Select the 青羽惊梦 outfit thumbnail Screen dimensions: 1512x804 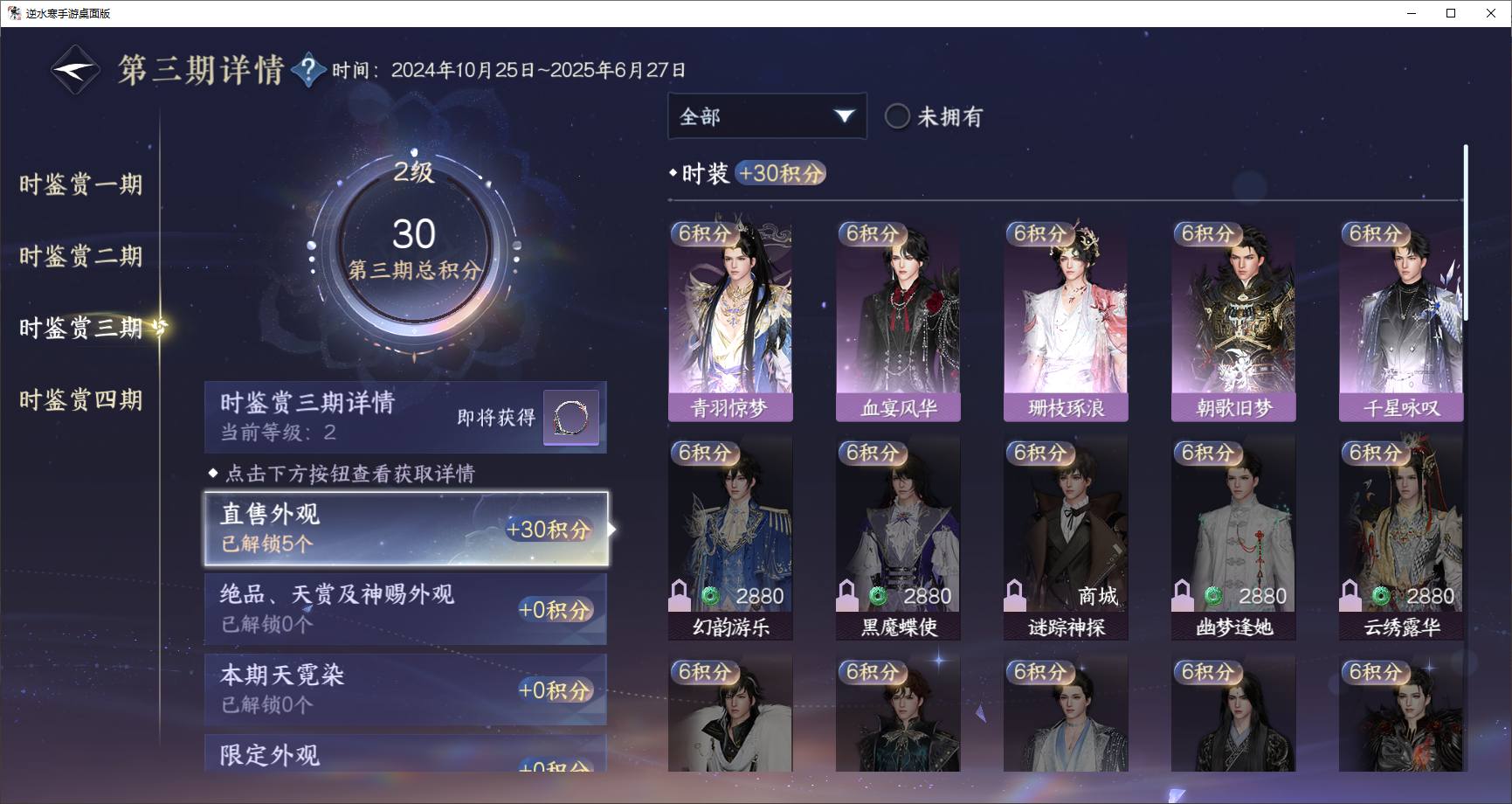[730, 321]
